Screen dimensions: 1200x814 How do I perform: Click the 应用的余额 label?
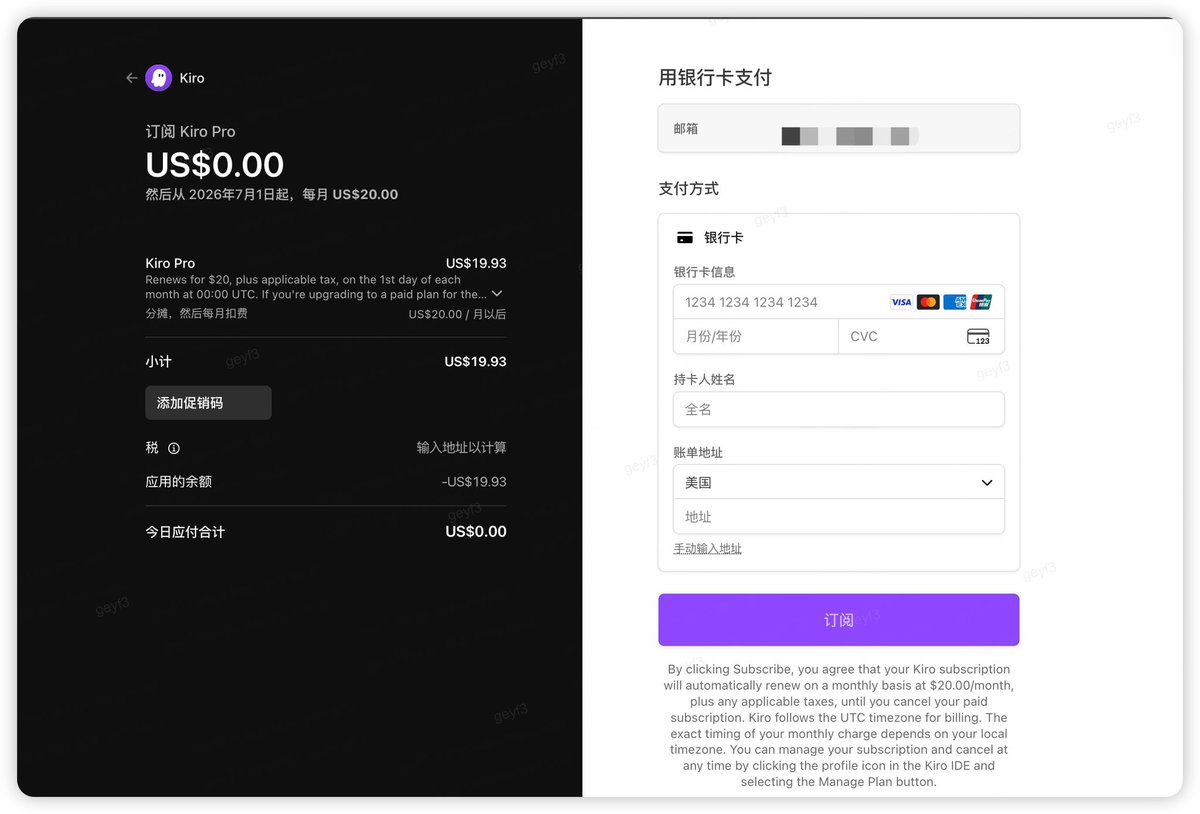179,482
